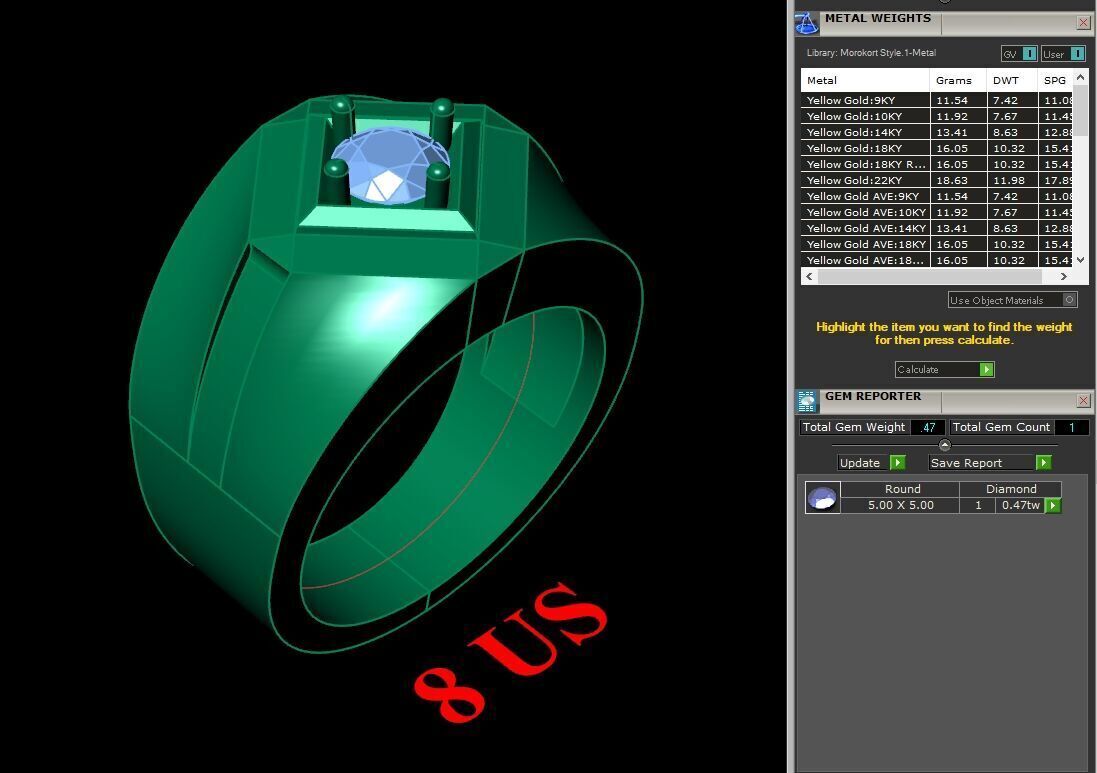Select Yellow Gold:14KY row
This screenshot has width=1097, height=773.
937,132
